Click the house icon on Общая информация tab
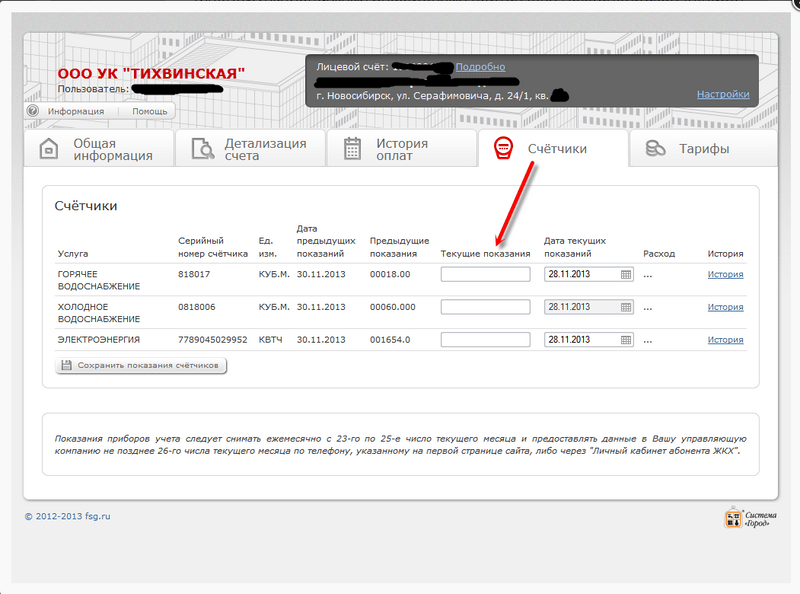The image size is (800, 594). click(x=49, y=149)
